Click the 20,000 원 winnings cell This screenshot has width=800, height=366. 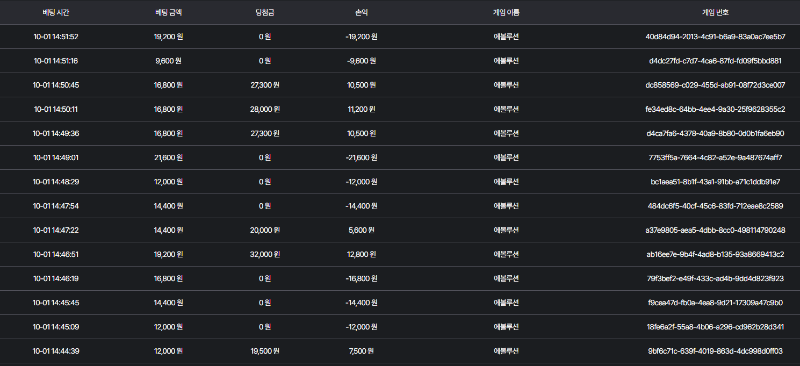[265, 230]
